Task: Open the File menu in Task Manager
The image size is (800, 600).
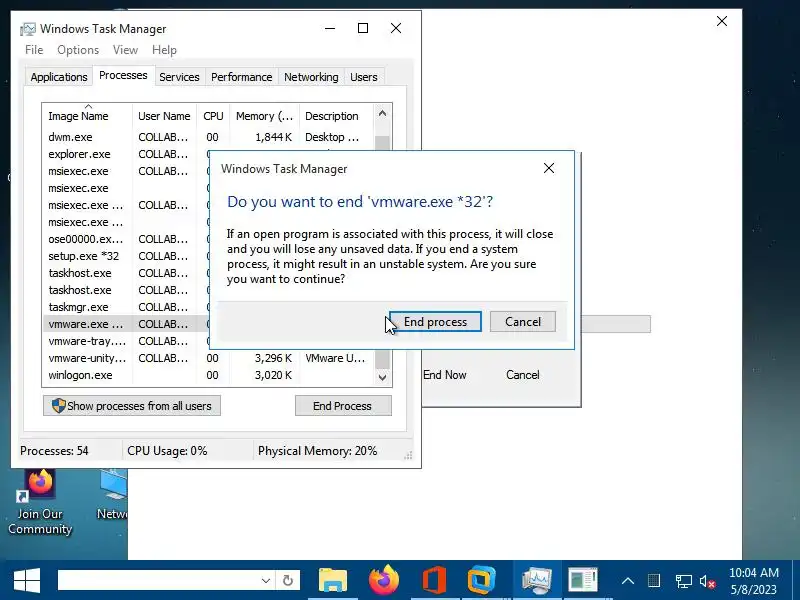Action: pos(34,50)
